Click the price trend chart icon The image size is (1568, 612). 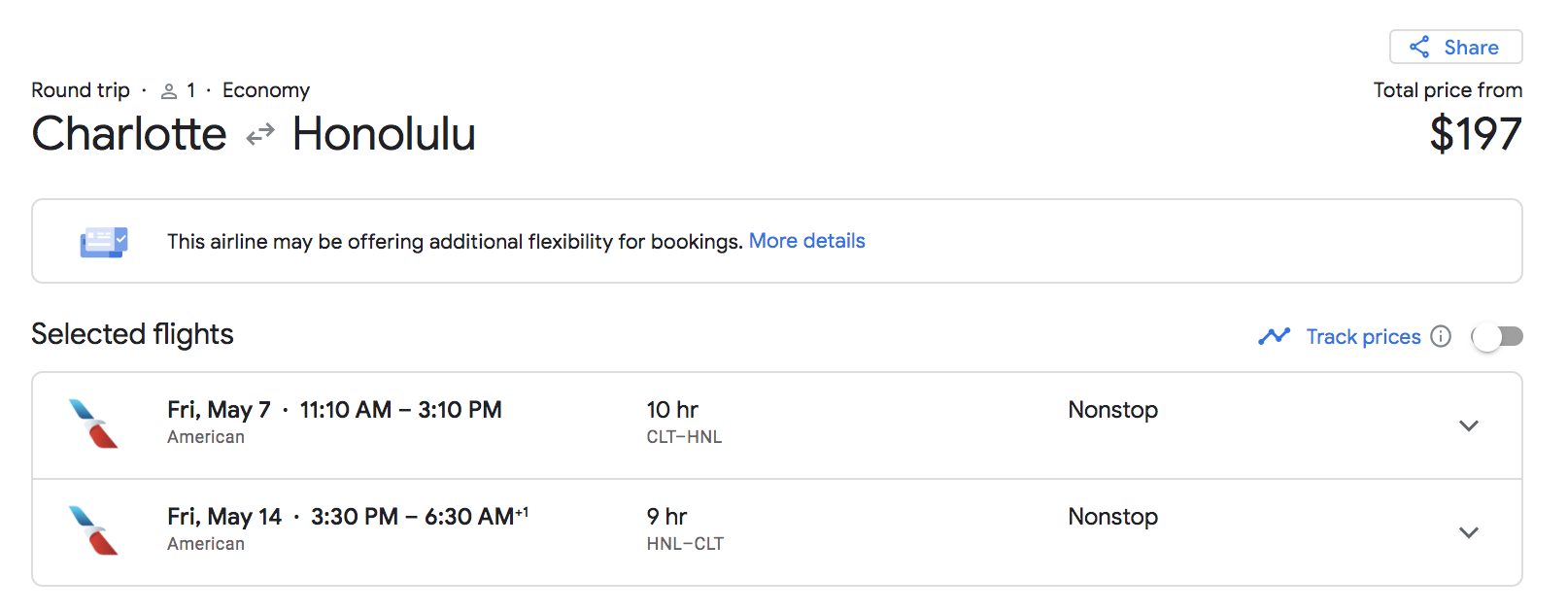1274,336
